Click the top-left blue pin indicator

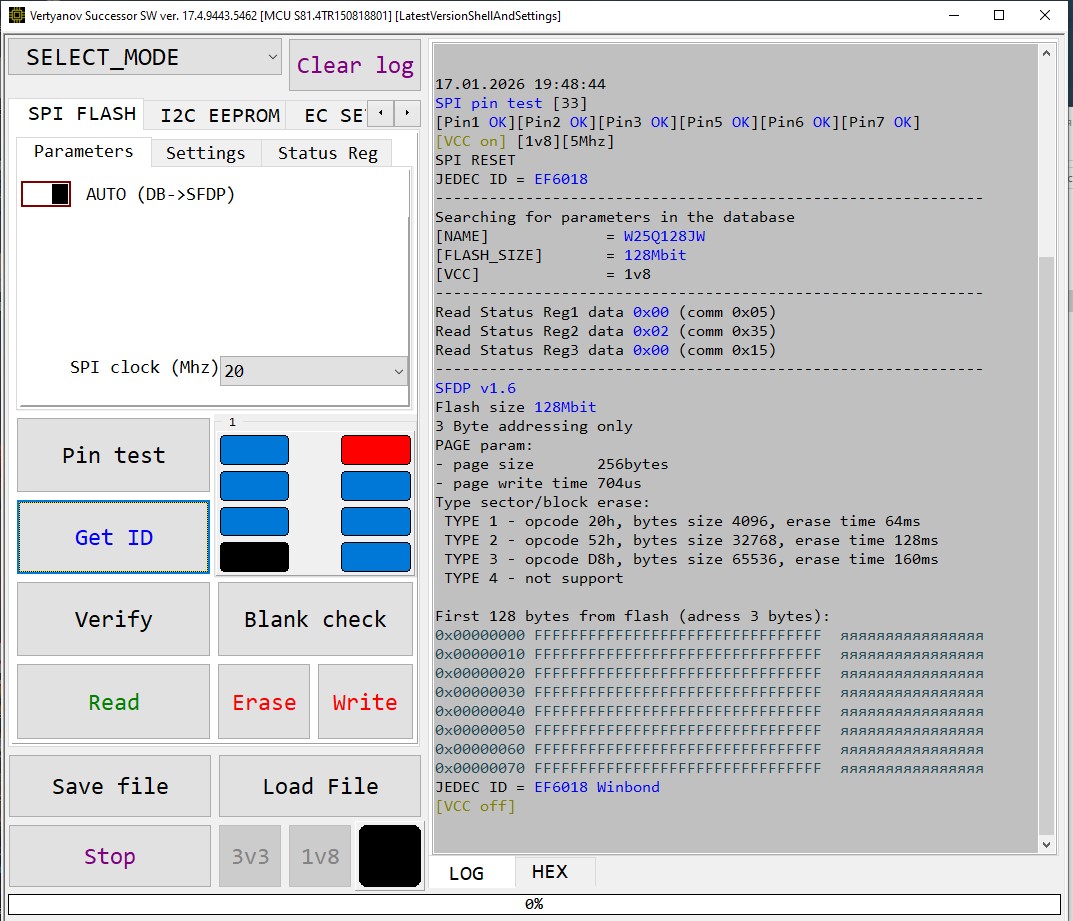(254, 450)
